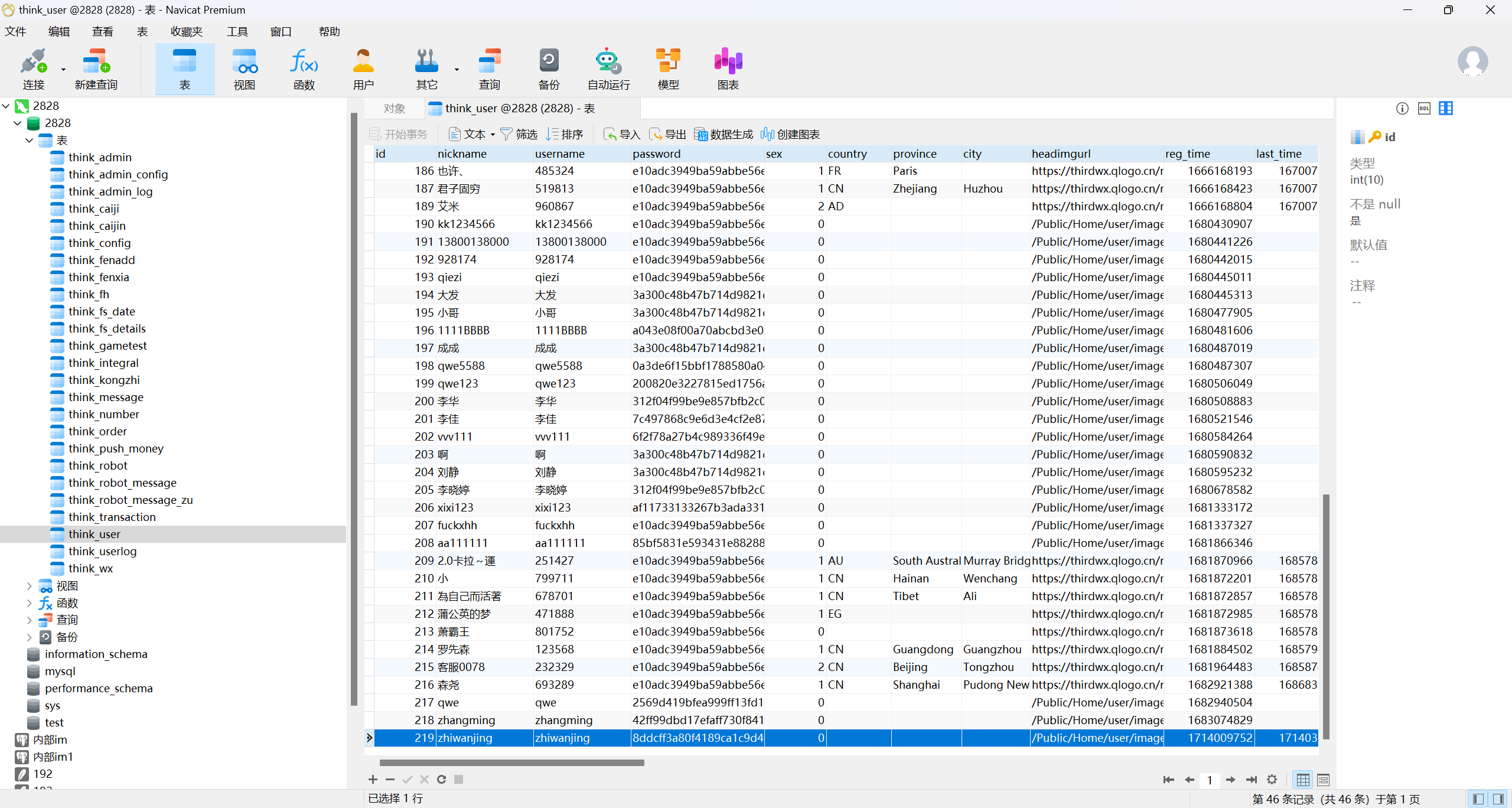Screen dimensions: 1512x808
Task: Open the 收藏夹 menu
Action: point(186,32)
